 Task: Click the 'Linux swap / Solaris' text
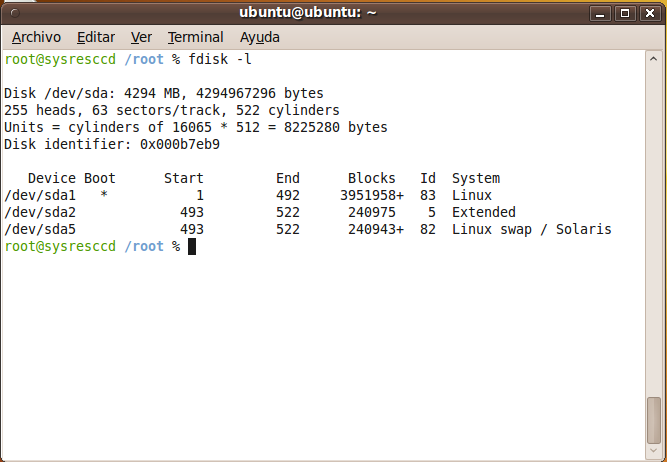click(532, 229)
